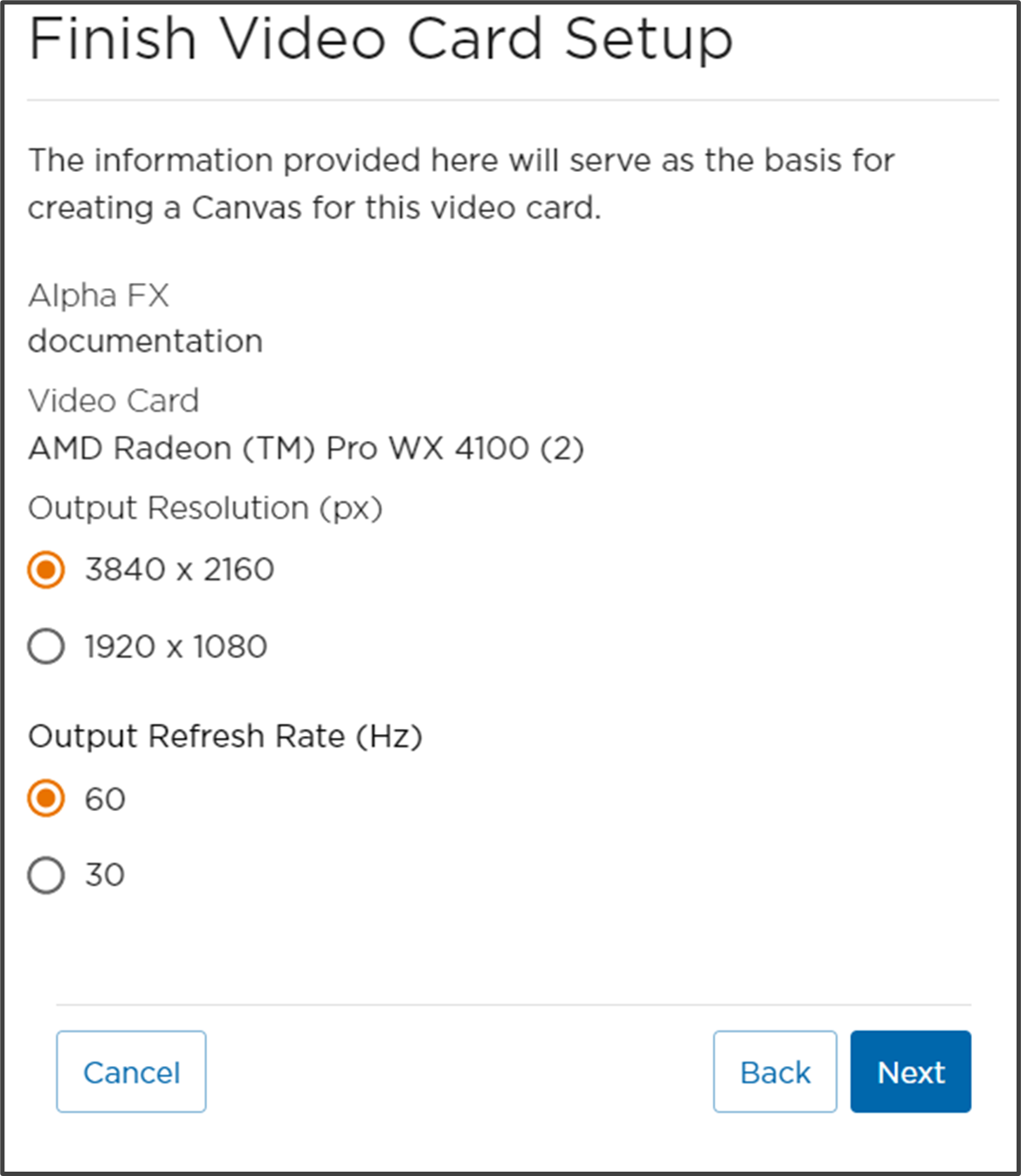Go back with the Back button

click(x=775, y=1071)
